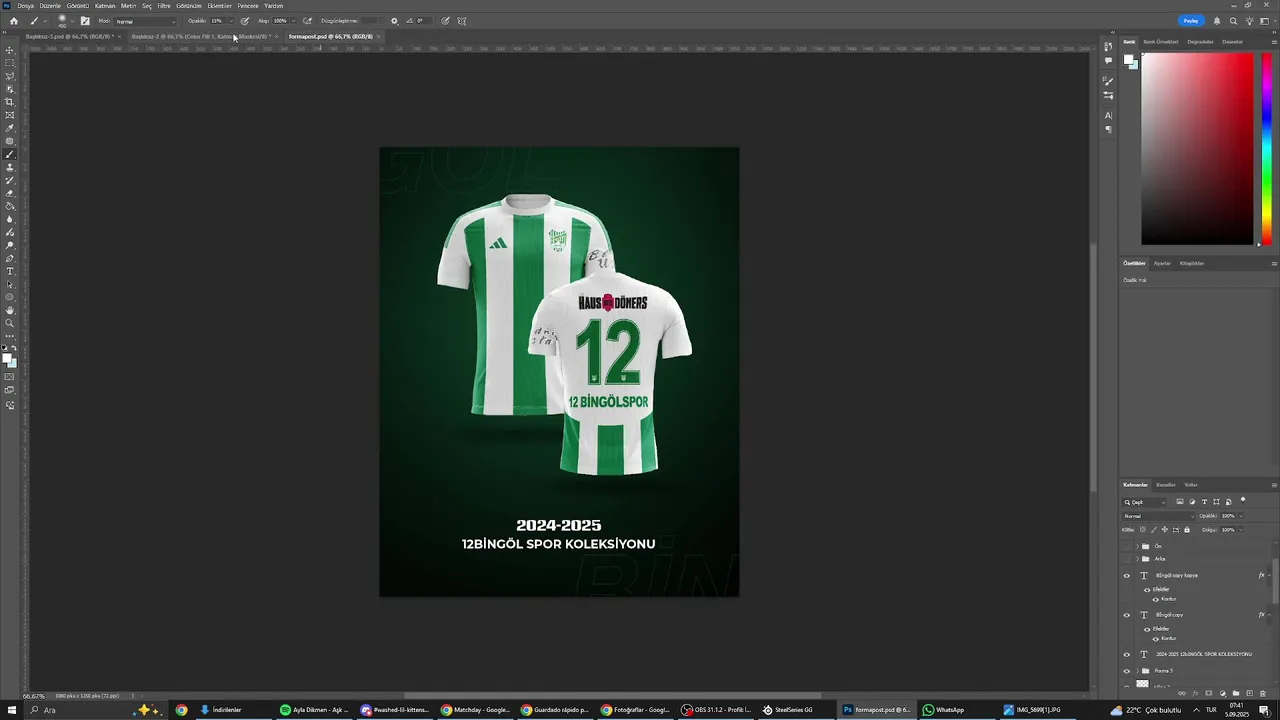The image size is (1280, 720).
Task: Open the Filtre menu
Action: click(x=164, y=6)
